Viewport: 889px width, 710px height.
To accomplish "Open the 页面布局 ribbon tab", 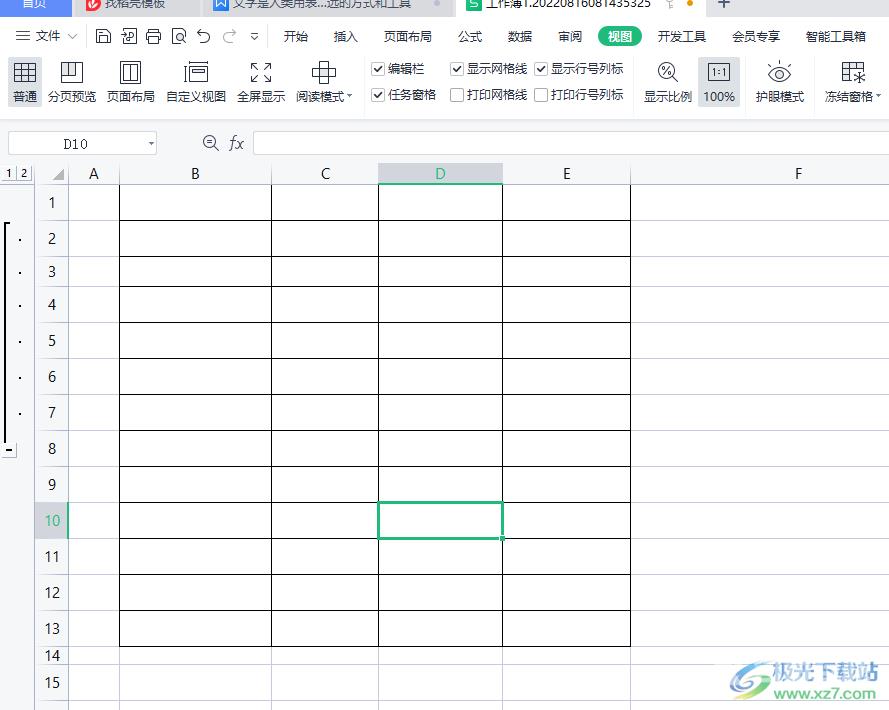I will pyautogui.click(x=407, y=37).
